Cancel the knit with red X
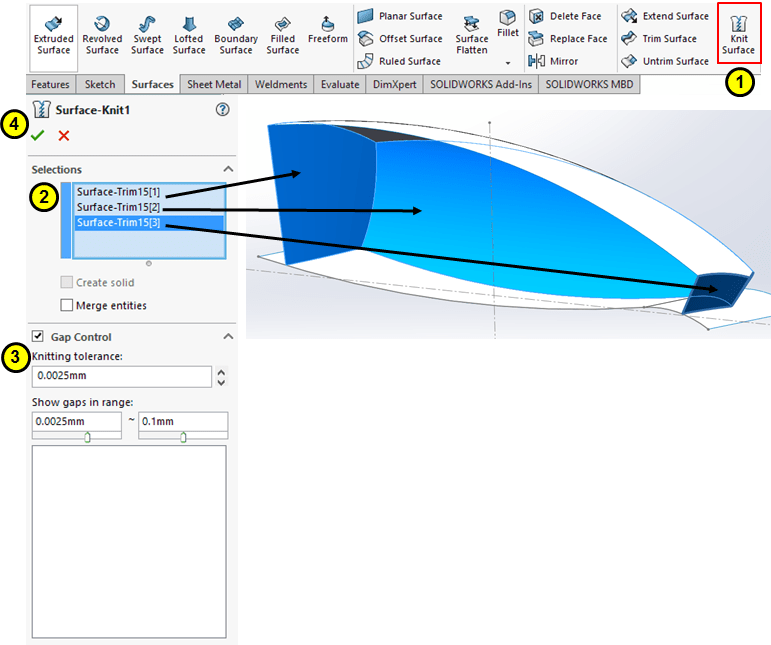This screenshot has width=771, height=645. tap(64, 135)
